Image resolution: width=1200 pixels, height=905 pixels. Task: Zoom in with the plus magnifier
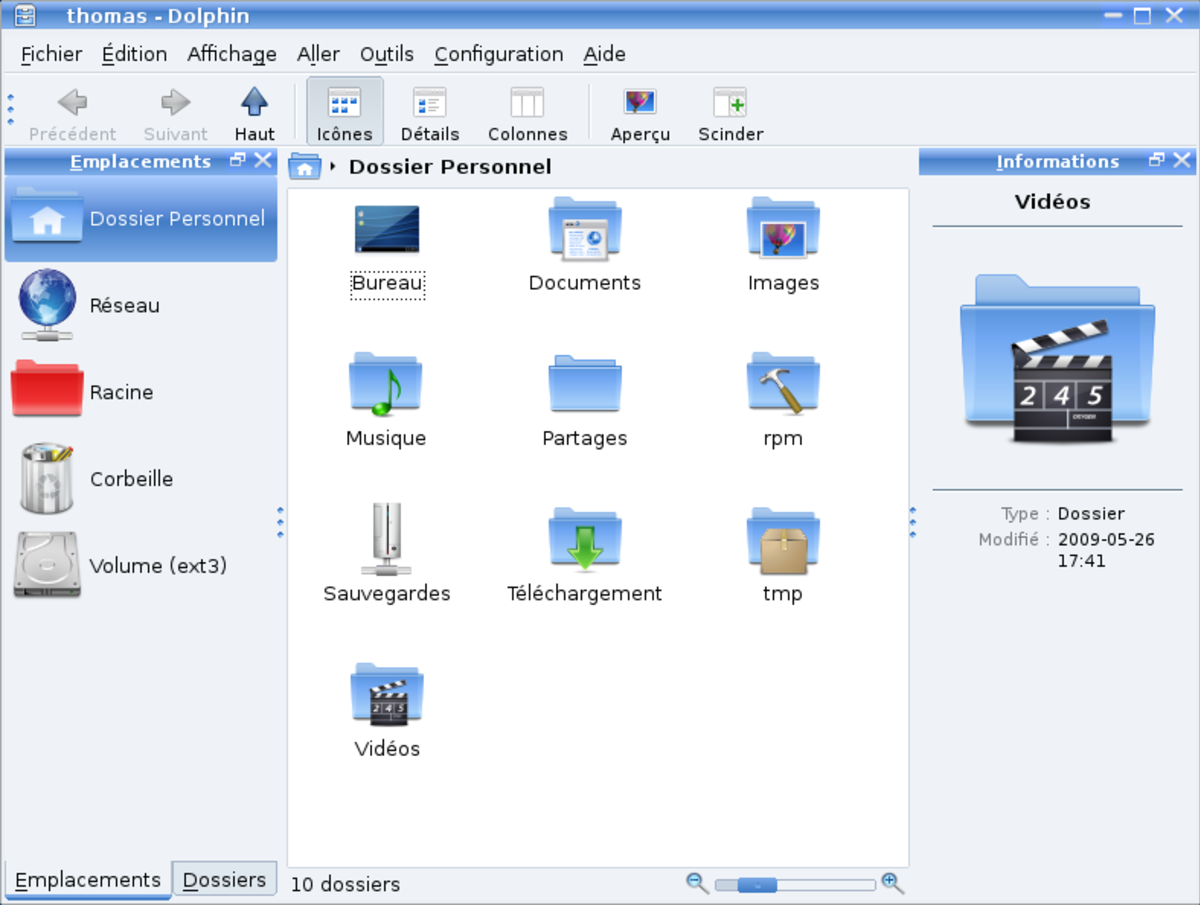click(x=892, y=882)
